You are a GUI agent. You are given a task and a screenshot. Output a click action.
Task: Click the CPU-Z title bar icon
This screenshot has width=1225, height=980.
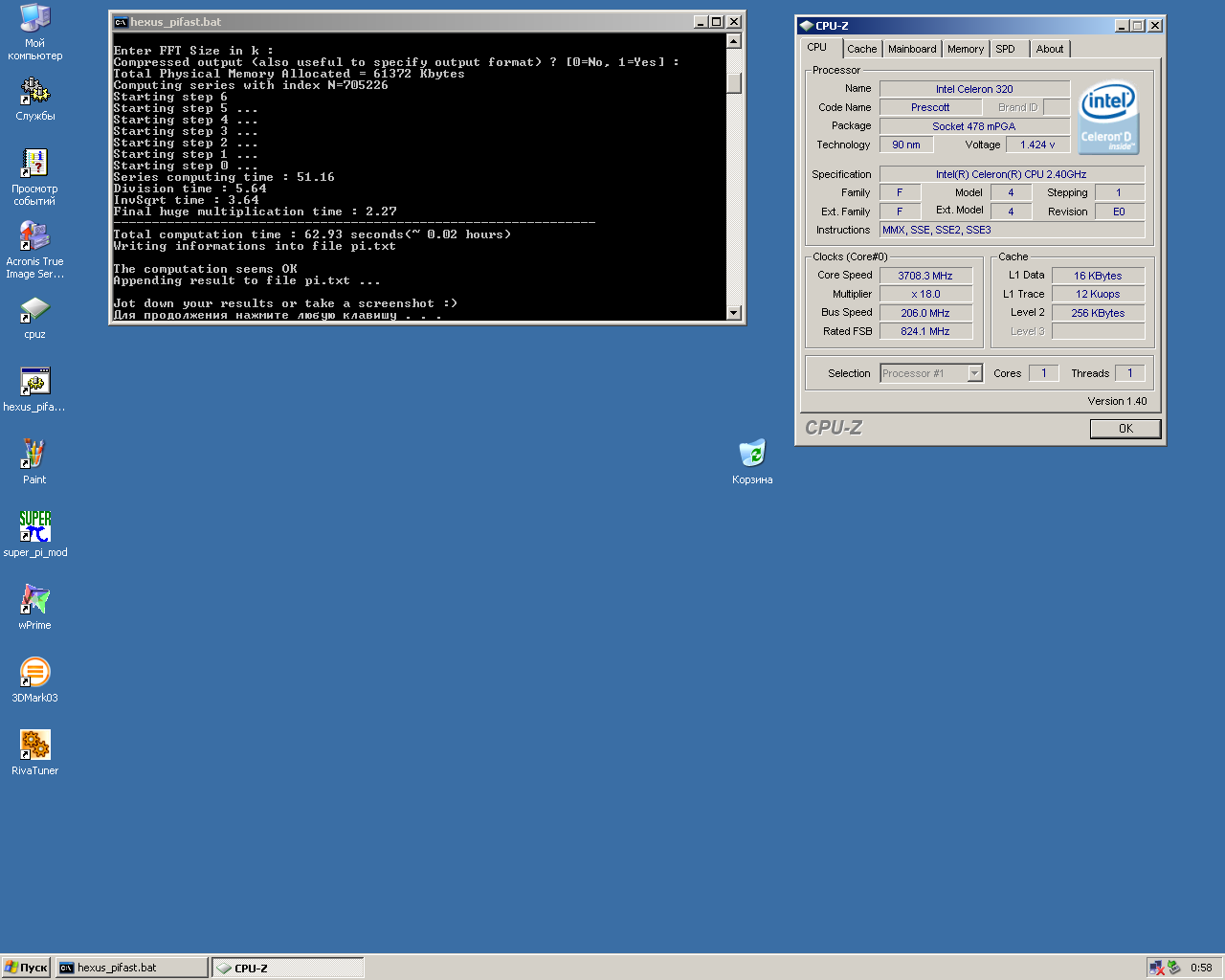click(806, 26)
